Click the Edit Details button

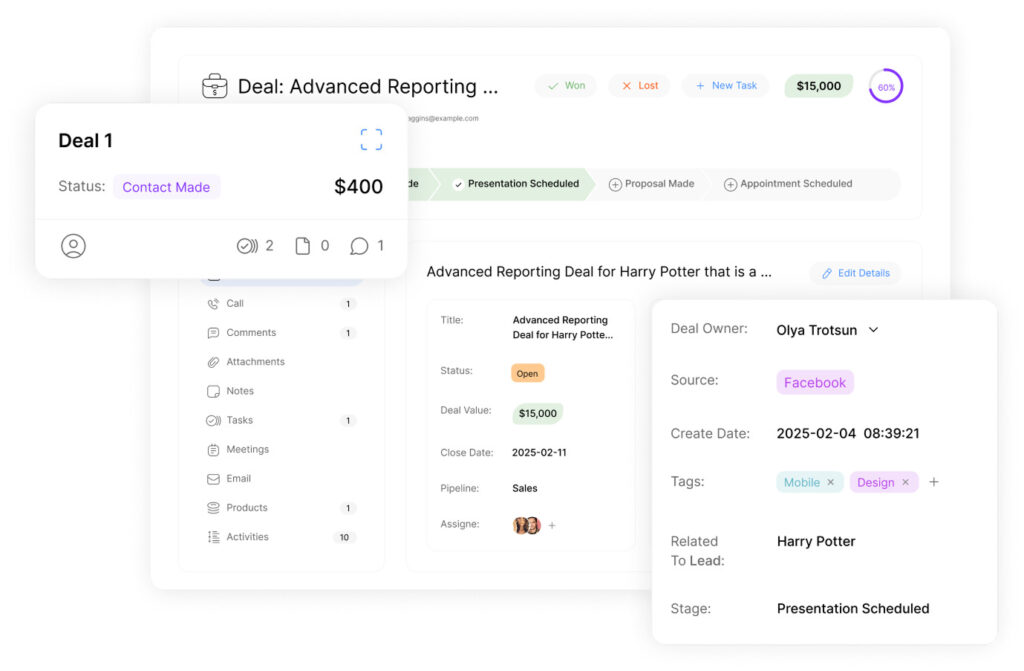[x=855, y=273]
